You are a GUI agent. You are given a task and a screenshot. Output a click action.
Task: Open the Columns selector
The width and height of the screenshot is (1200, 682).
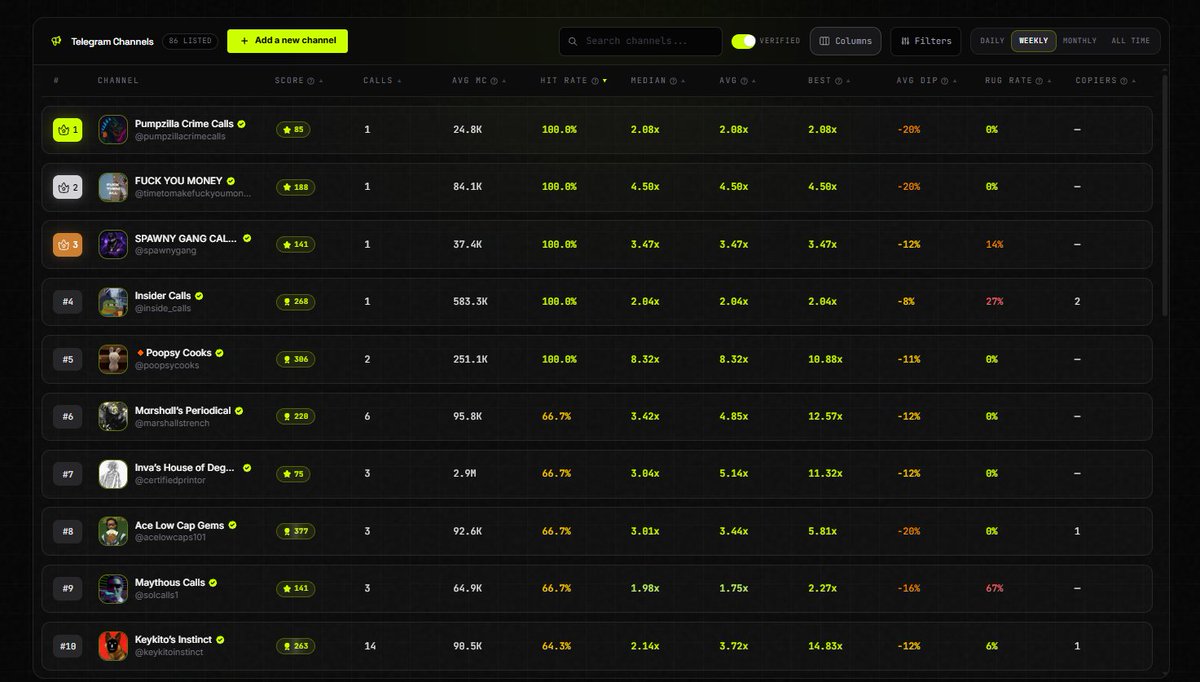(x=845, y=41)
